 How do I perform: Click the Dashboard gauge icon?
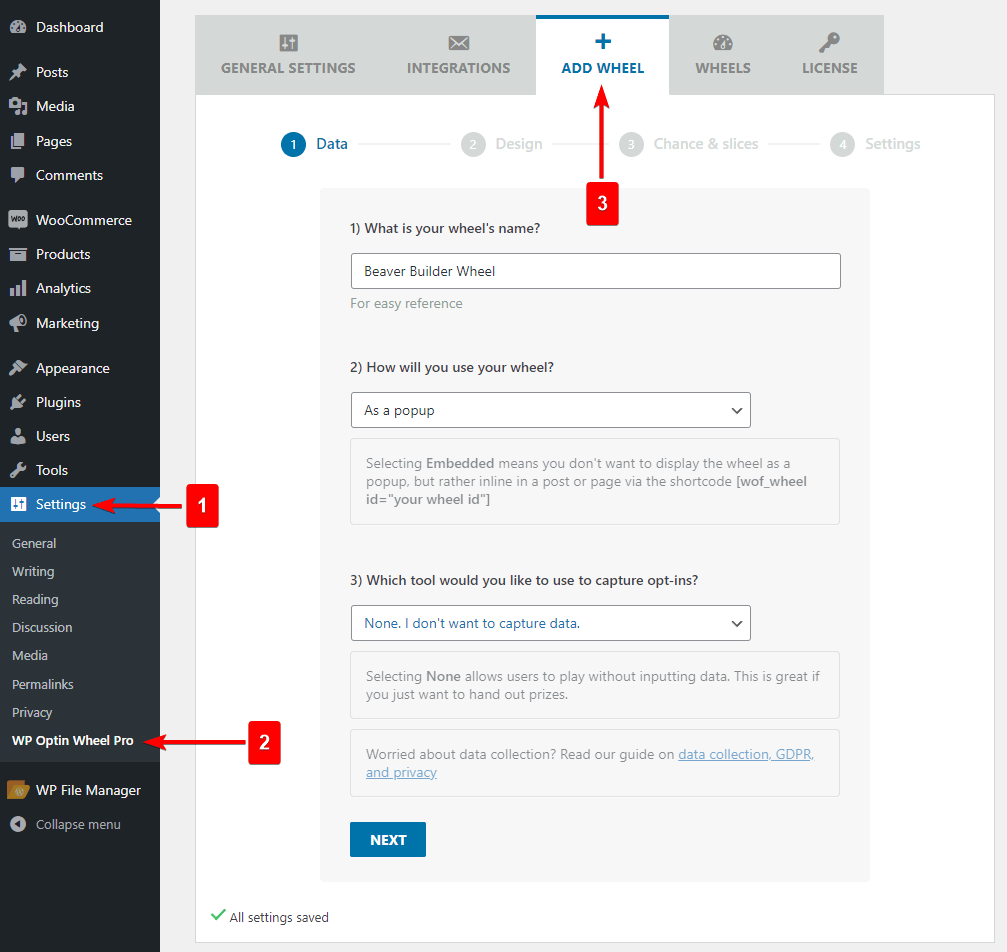click(18, 27)
